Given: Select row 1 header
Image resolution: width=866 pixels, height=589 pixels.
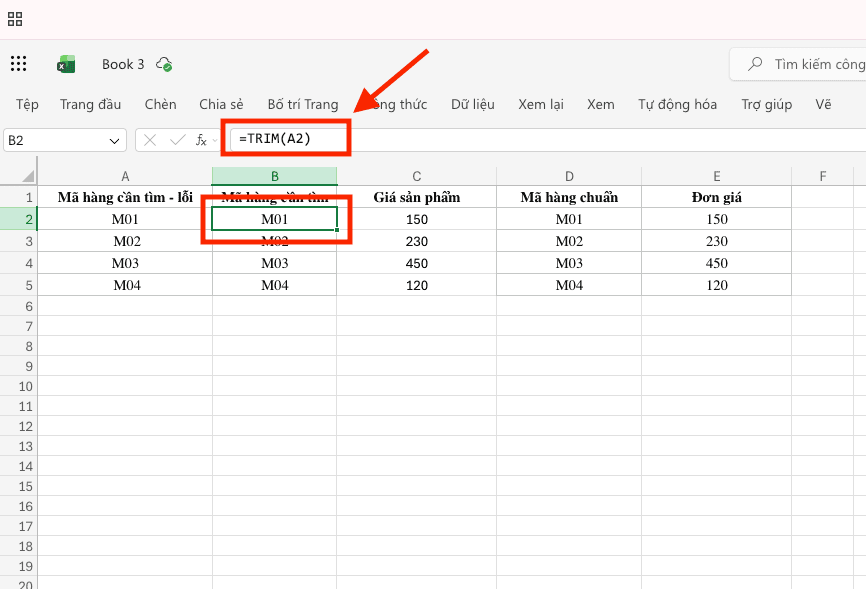Looking at the screenshot, I should [x=19, y=197].
